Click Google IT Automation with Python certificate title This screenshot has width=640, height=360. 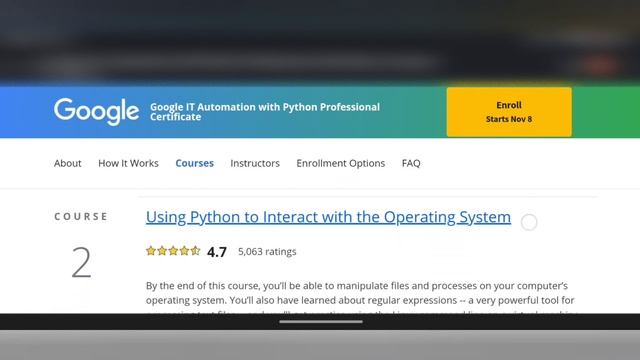point(265,112)
